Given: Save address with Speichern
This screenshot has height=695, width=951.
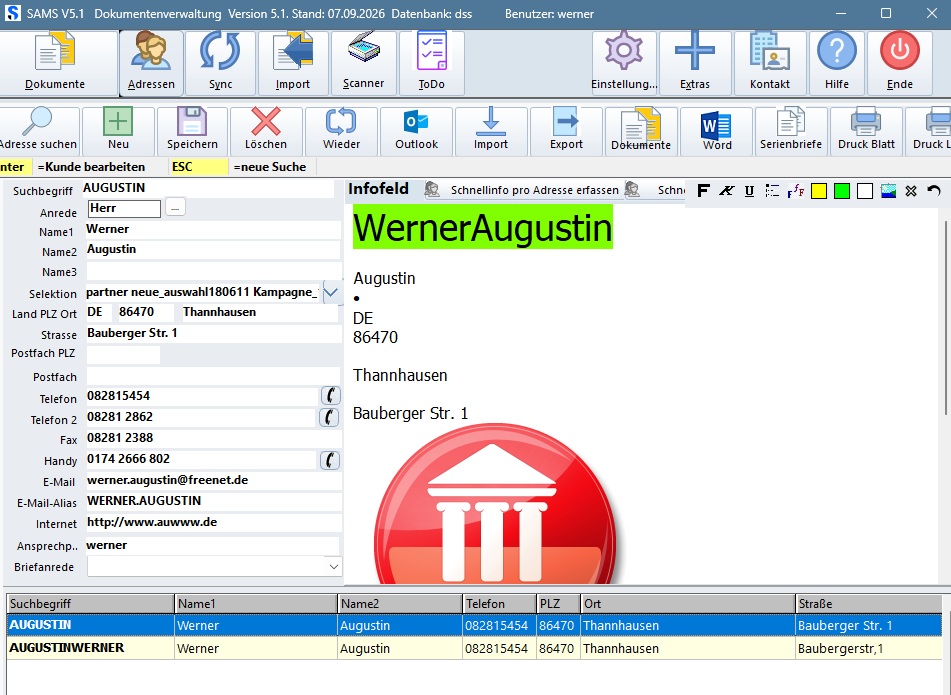Looking at the screenshot, I should (192, 130).
